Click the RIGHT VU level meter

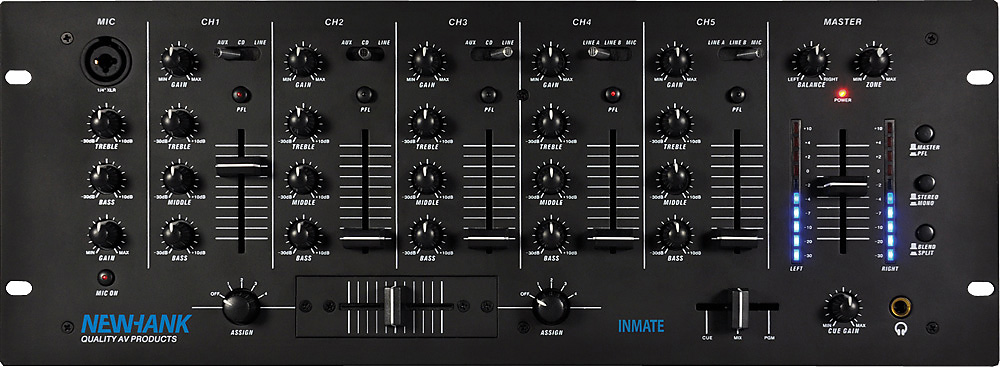coord(889,191)
